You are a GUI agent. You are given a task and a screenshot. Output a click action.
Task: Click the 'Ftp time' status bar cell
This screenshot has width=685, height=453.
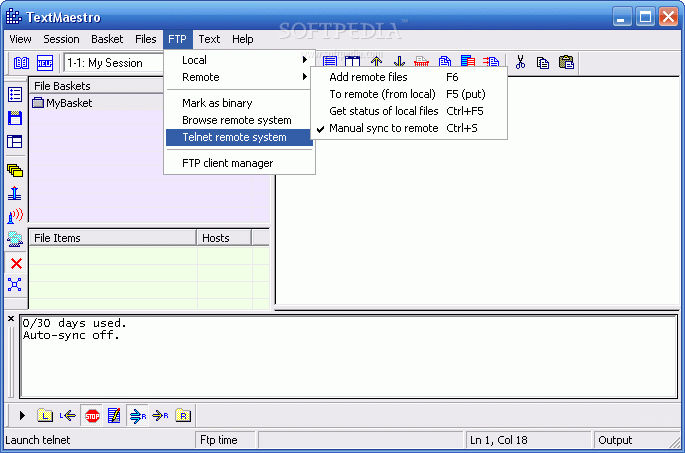225,440
